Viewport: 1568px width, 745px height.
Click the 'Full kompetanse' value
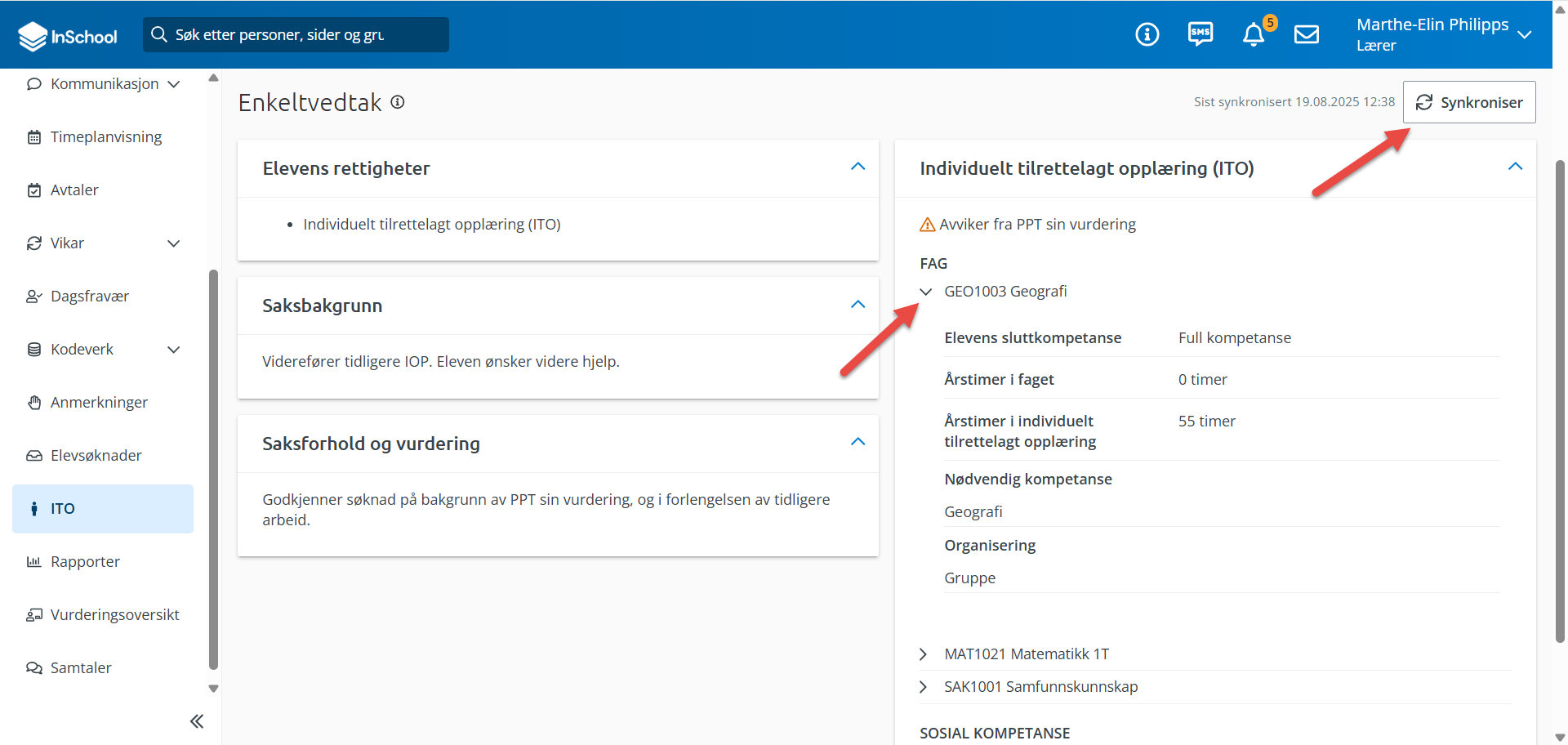click(x=1235, y=338)
